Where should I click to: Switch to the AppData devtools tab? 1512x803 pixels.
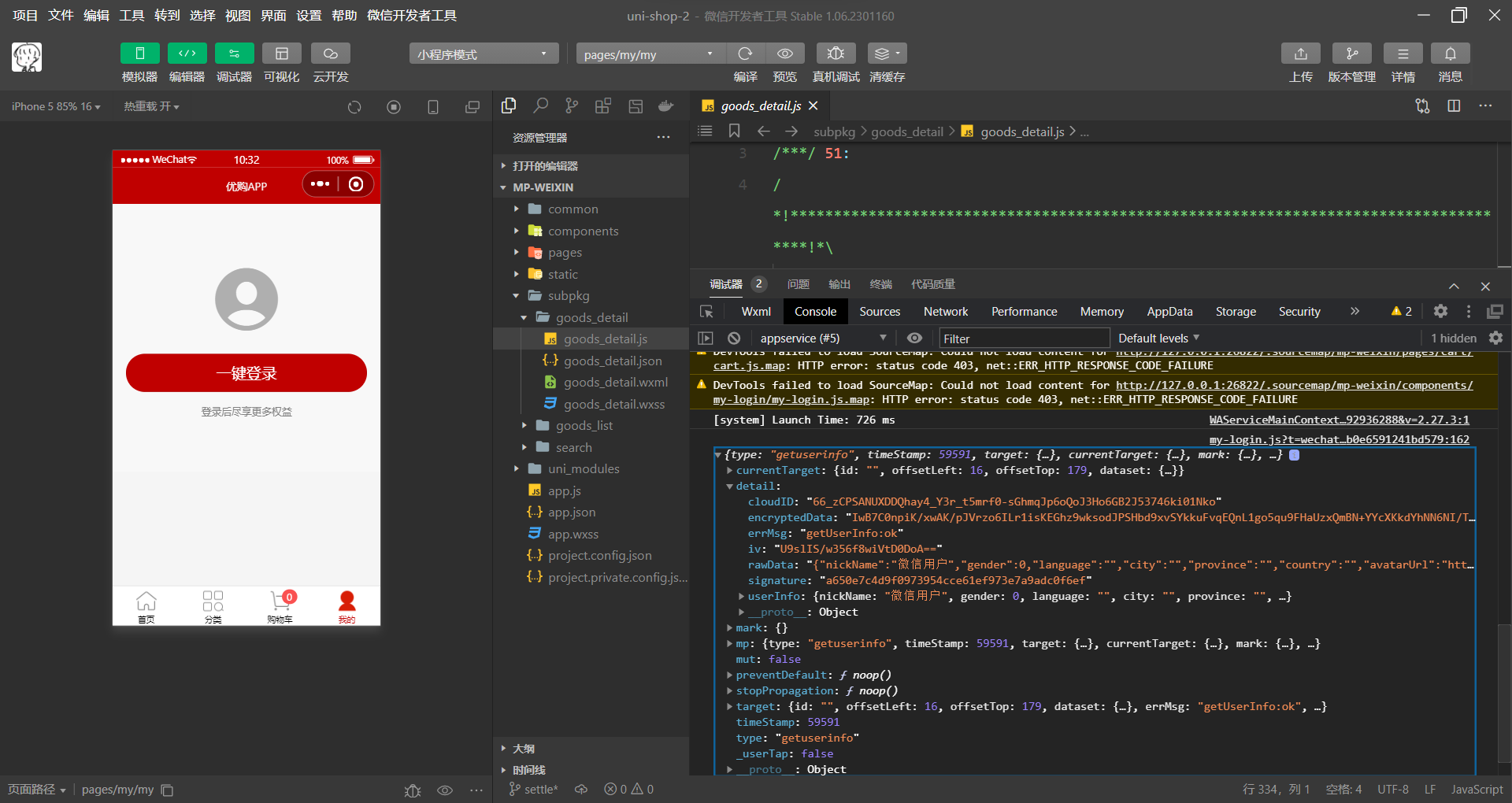(x=1169, y=312)
